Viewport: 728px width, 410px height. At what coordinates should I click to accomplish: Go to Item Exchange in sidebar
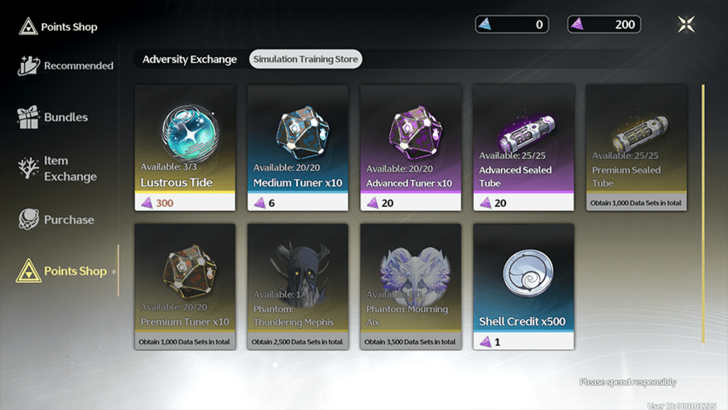pyautogui.click(x=58, y=168)
